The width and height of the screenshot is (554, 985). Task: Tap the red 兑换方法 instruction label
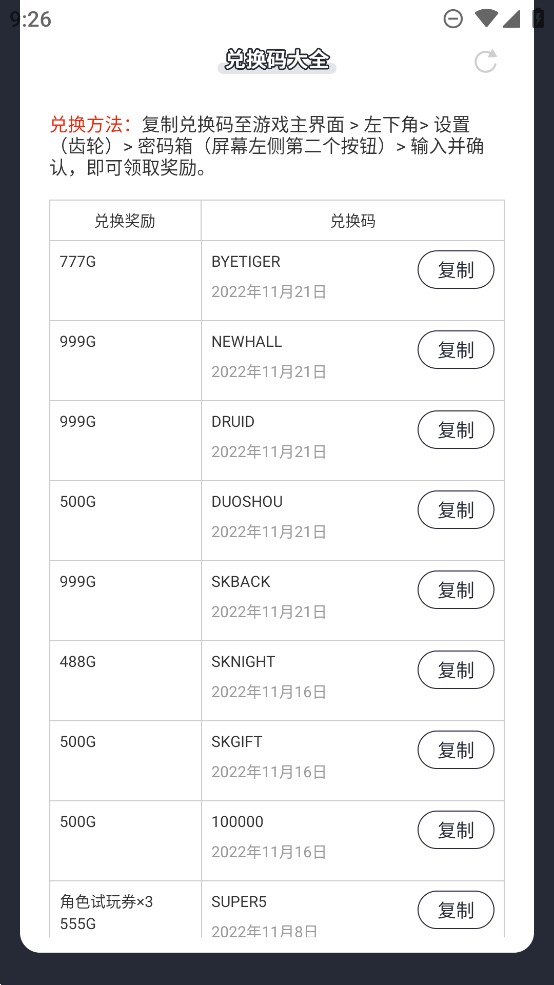point(90,124)
